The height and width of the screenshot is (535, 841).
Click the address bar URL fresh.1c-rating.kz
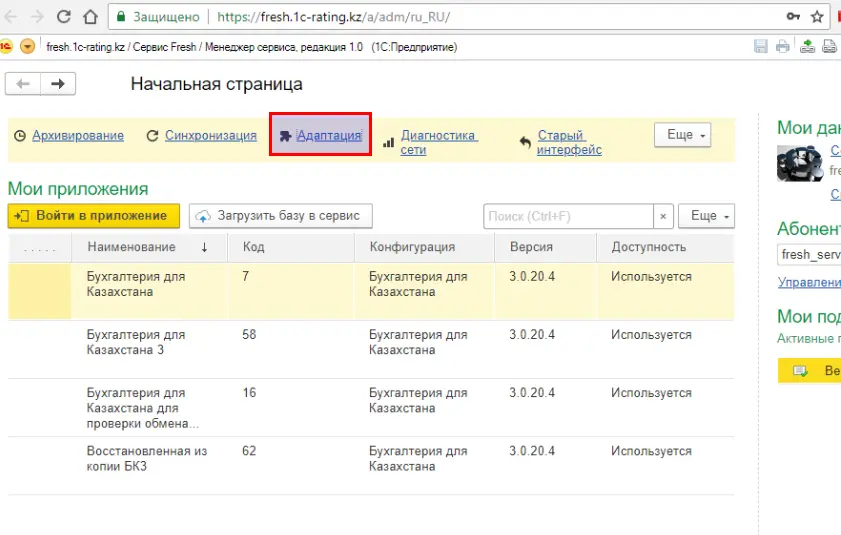(334, 17)
